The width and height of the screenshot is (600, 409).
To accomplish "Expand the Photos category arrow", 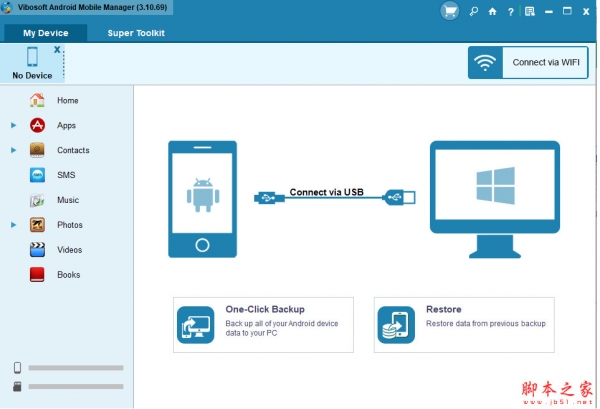I will [13, 225].
